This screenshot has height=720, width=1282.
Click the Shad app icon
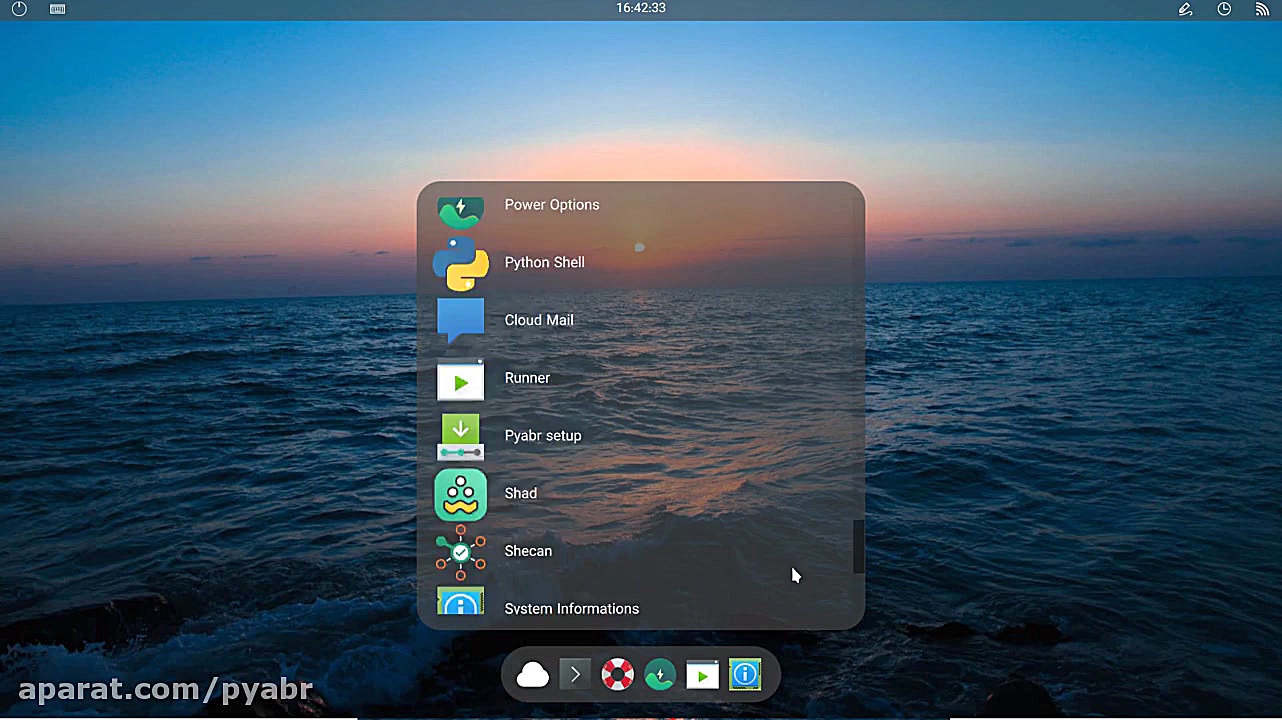460,494
